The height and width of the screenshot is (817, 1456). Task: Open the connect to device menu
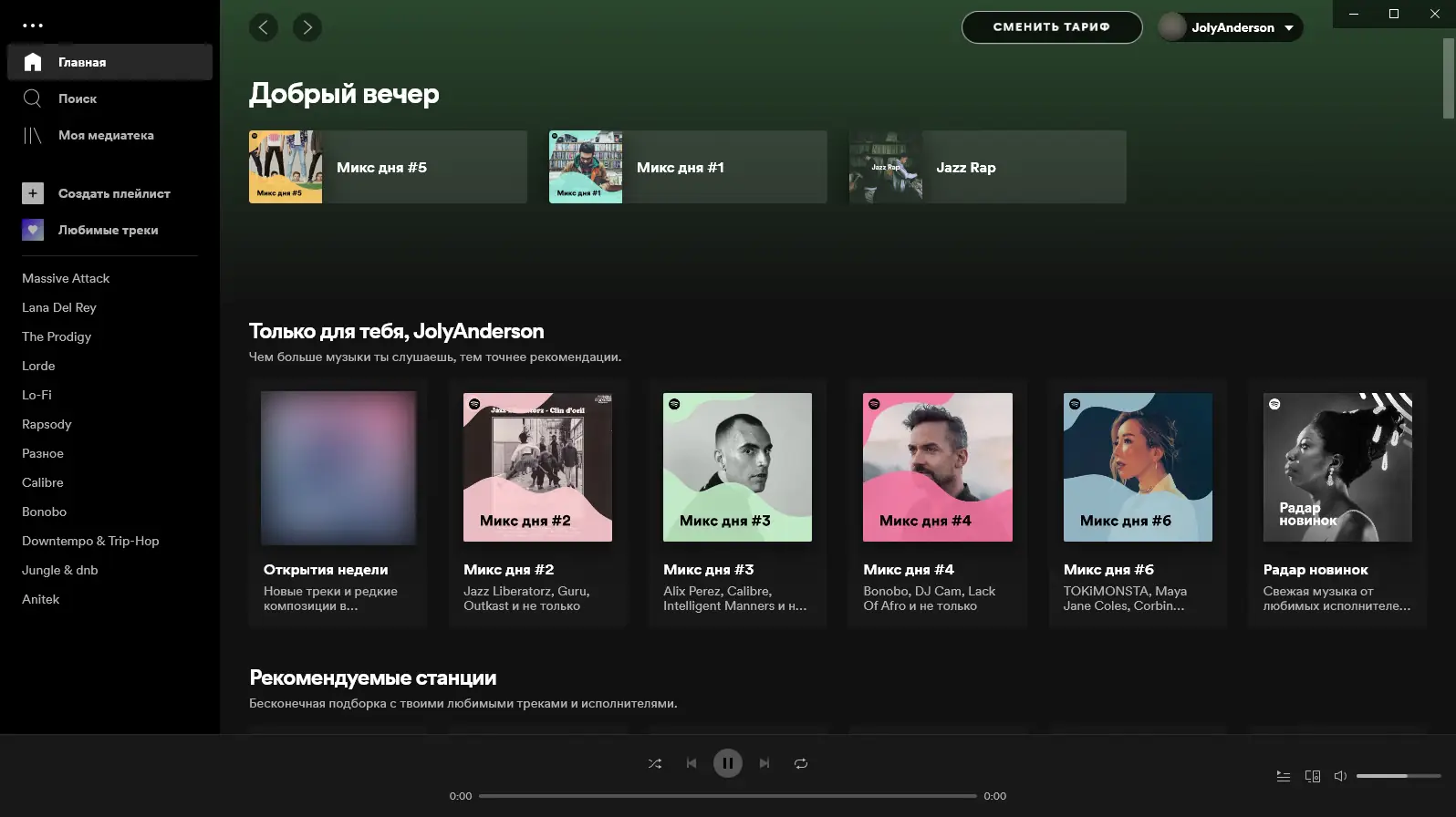click(1313, 776)
